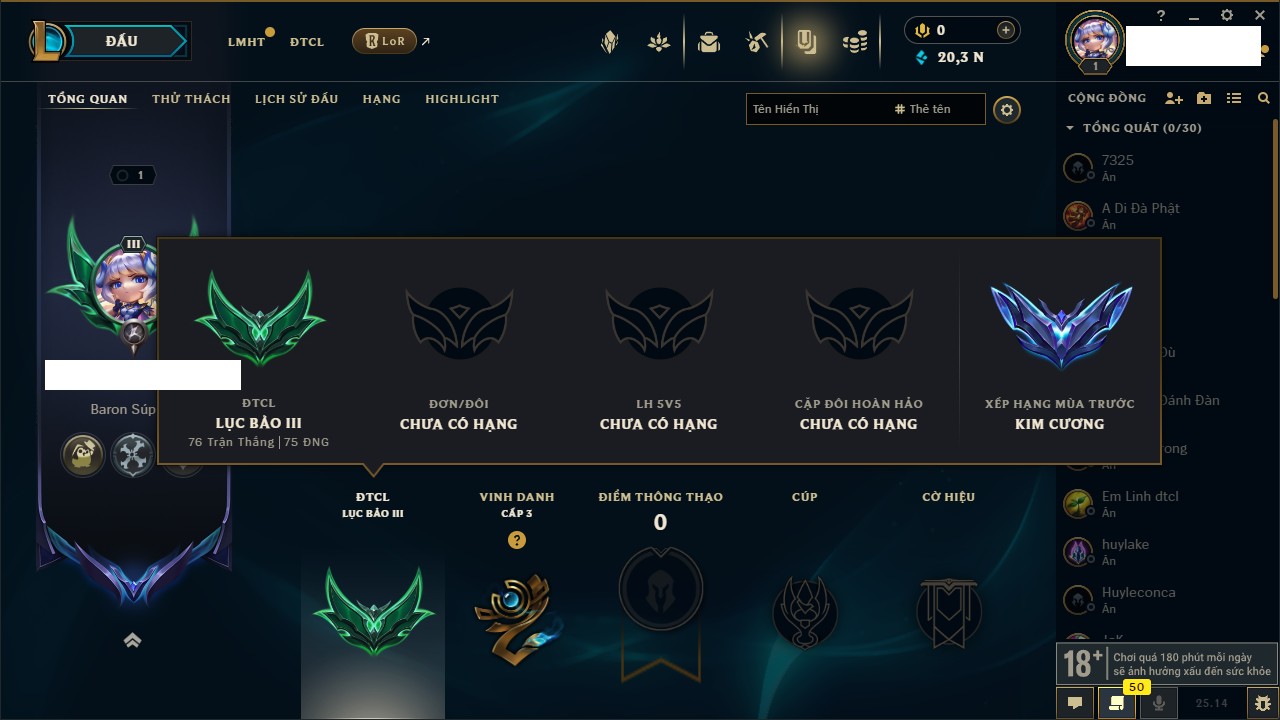Open the bug report icon
This screenshot has width=1280, height=720.
click(1262, 703)
